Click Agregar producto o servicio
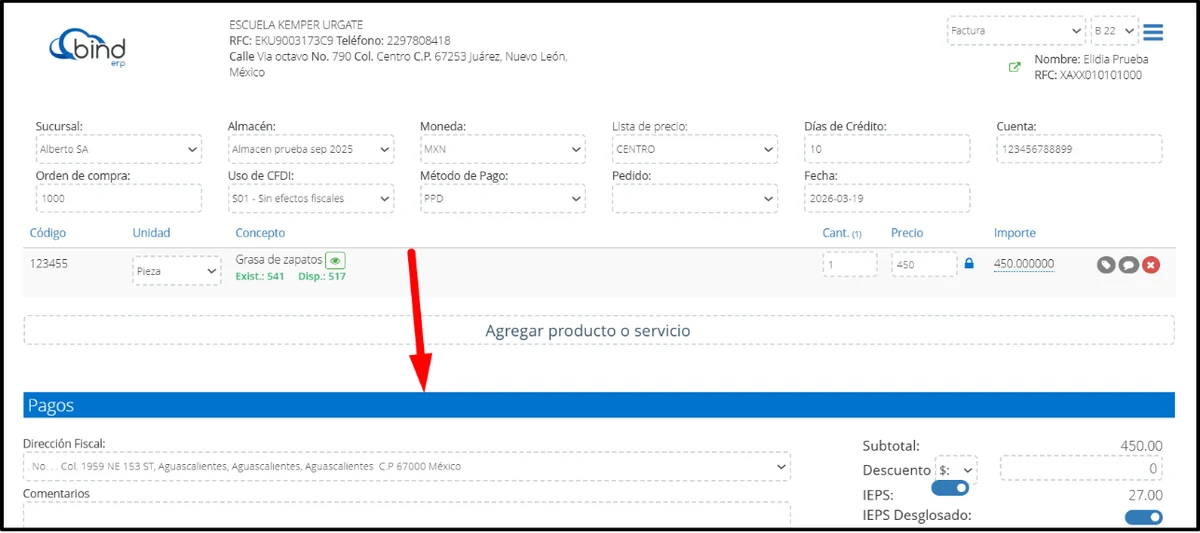The width and height of the screenshot is (1200, 533). (x=599, y=330)
